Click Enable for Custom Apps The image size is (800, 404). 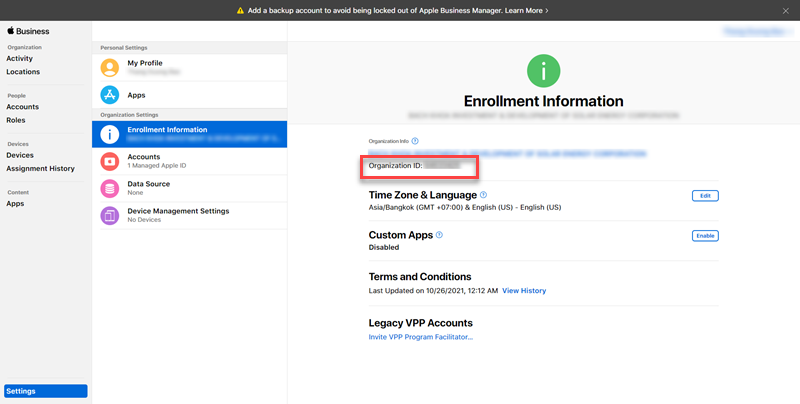pos(705,236)
